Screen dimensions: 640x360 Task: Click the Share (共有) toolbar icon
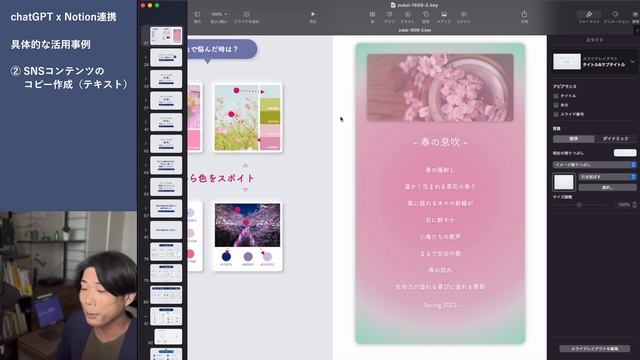[x=524, y=14]
